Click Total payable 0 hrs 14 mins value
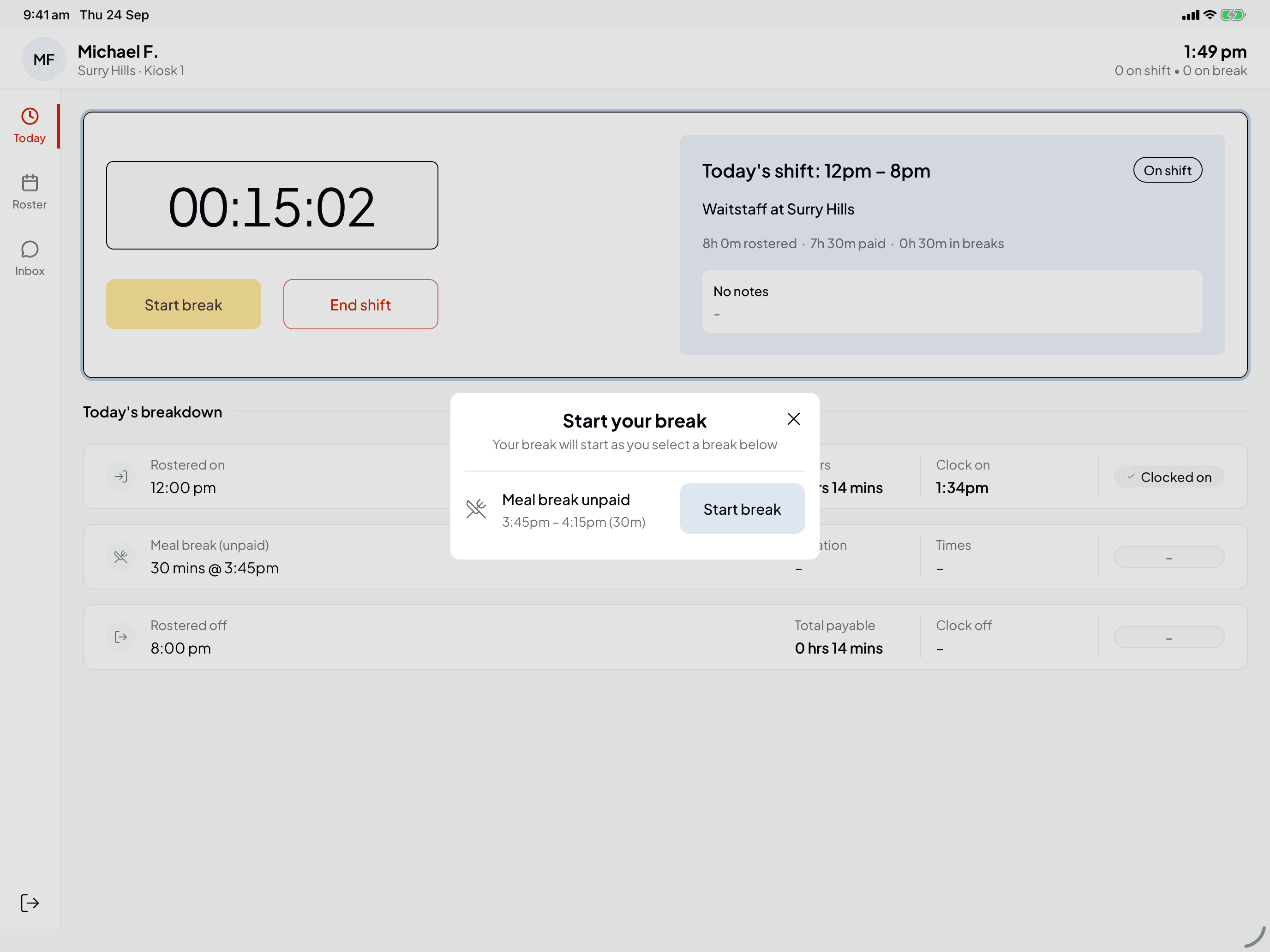The width and height of the screenshot is (1270, 952). [838, 649]
